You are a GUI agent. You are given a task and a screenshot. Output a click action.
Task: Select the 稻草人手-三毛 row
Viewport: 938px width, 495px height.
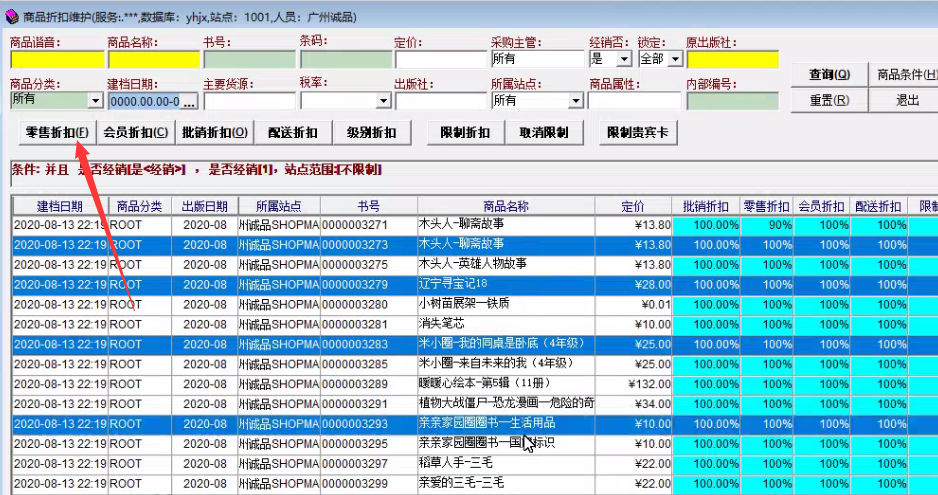pyautogui.click(x=473, y=464)
